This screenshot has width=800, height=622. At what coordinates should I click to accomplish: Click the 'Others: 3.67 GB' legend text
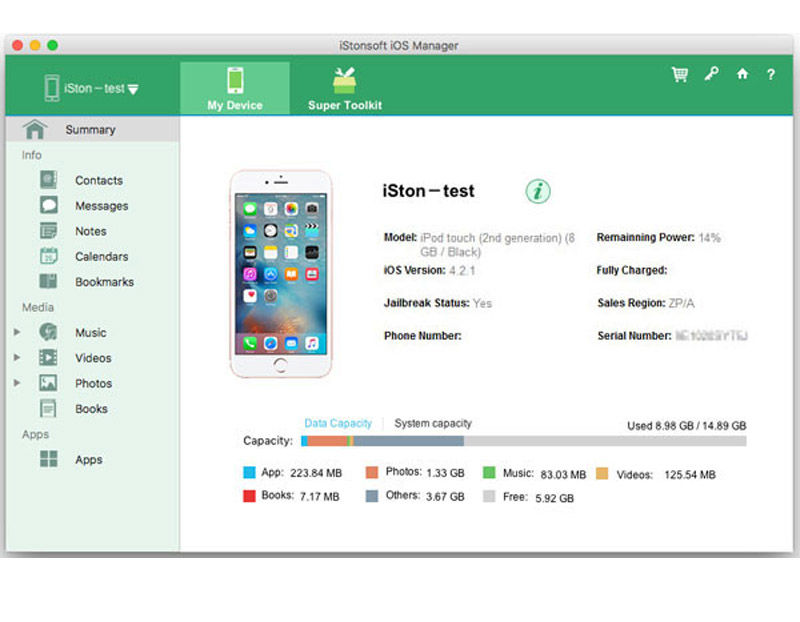coord(425,496)
